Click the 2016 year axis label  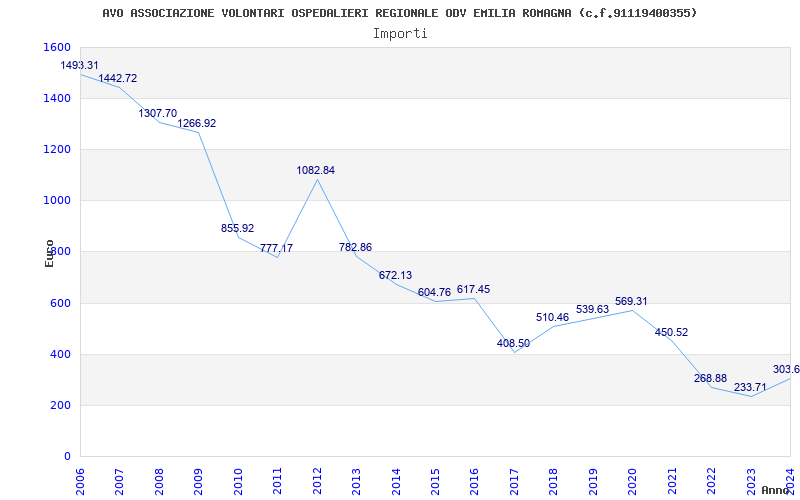point(474,480)
